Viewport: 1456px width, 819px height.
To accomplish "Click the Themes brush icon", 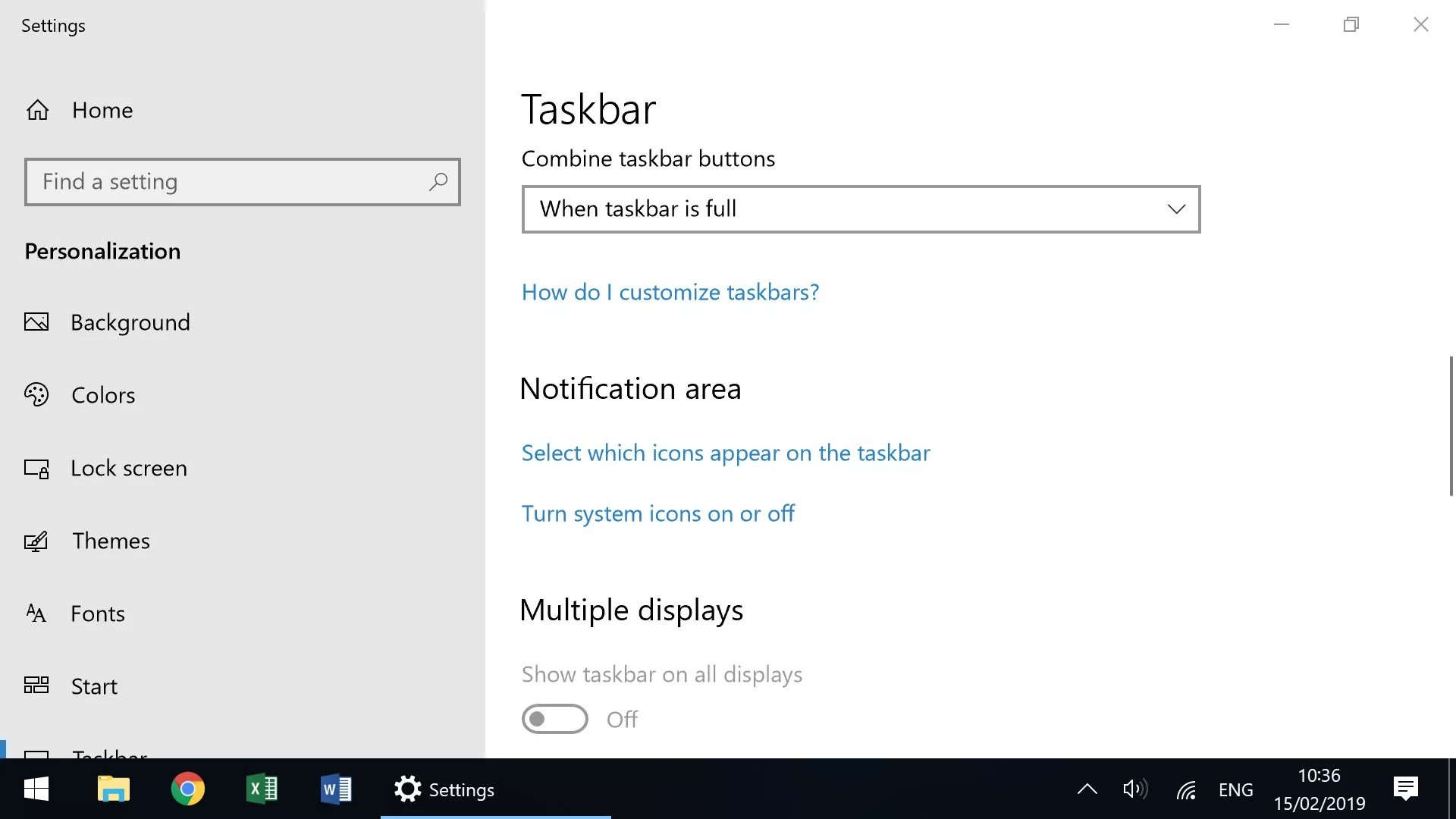I will (x=36, y=541).
